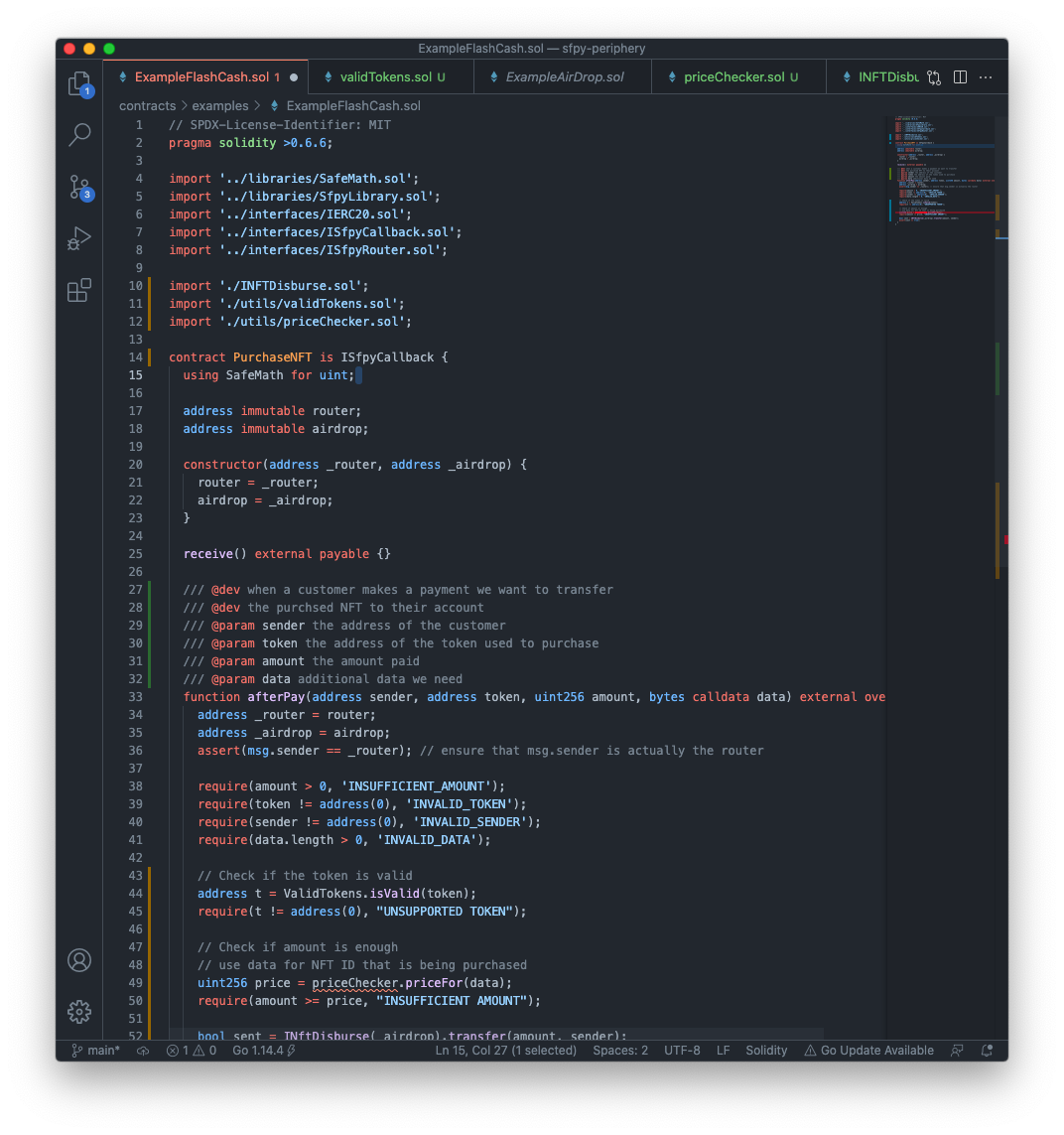The height and width of the screenshot is (1135, 1064).
Task: Switch to the ExampleAirDrop.sol tab
Action: click(563, 76)
